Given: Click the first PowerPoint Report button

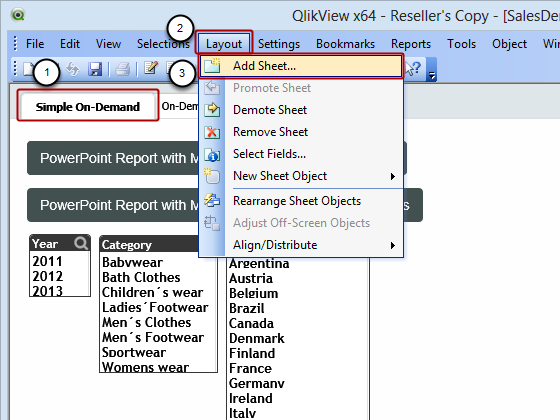Looking at the screenshot, I should click(x=113, y=158).
